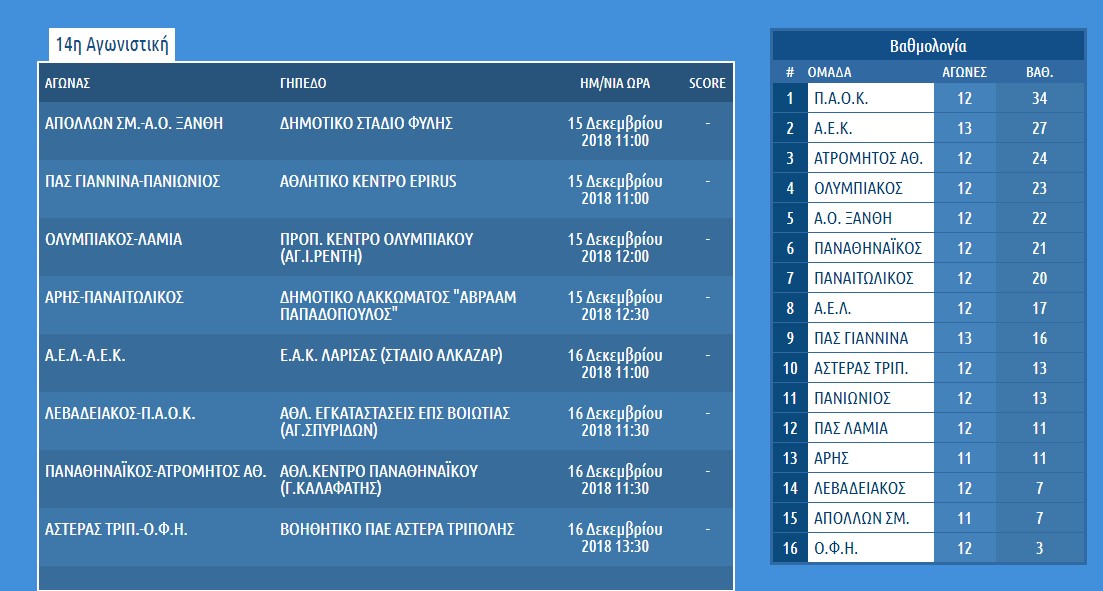The width and height of the screenshot is (1103, 591).
Task: Open match Α.Ε.Λ.-Α.Ε.Κ.
Action: tap(85, 355)
